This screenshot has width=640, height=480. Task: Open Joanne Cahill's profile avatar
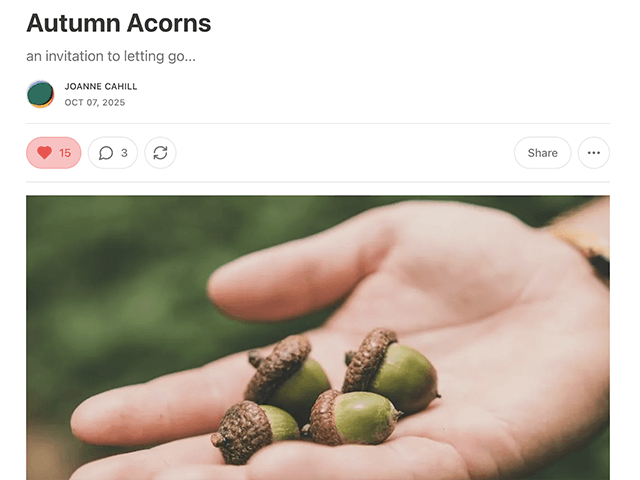40,94
